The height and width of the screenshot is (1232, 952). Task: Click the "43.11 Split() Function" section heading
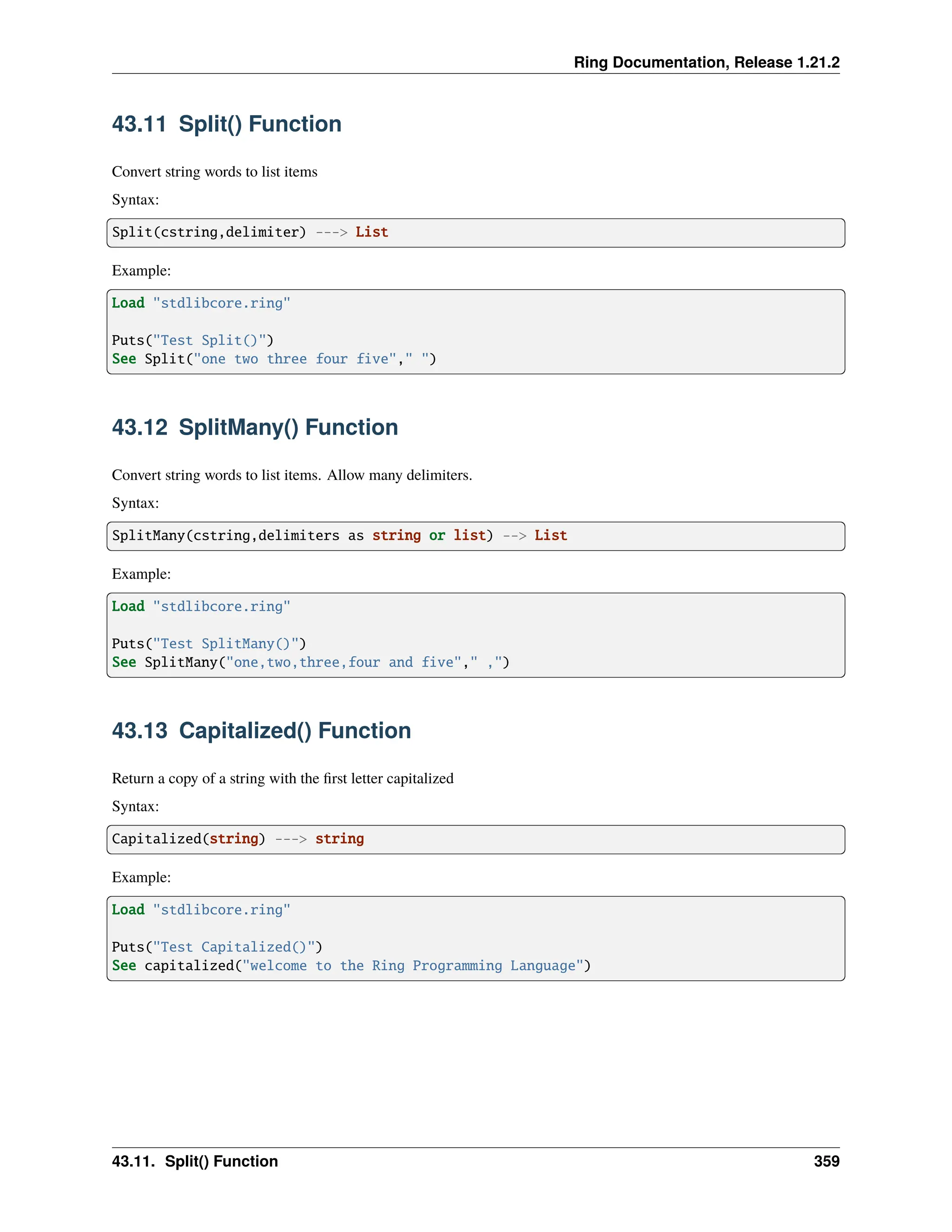pos(226,124)
